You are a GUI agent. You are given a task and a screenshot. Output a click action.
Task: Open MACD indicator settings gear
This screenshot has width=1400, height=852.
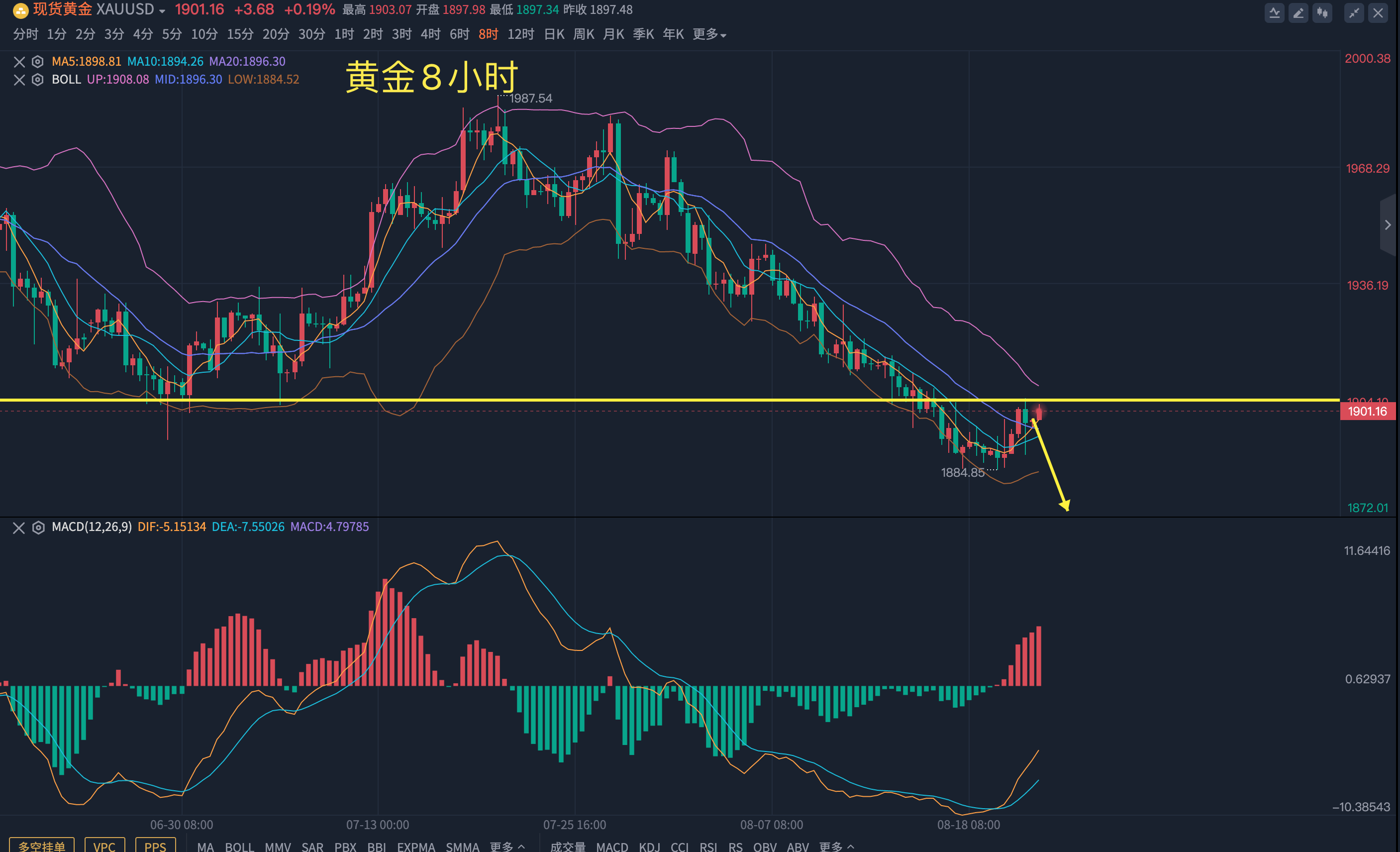[x=38, y=528]
